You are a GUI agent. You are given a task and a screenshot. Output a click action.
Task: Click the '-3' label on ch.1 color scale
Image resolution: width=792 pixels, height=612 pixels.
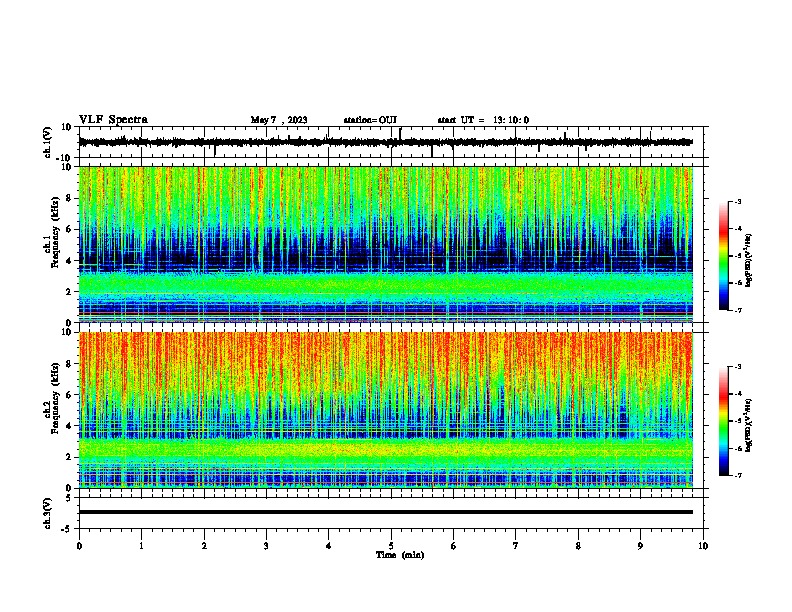tap(738, 201)
